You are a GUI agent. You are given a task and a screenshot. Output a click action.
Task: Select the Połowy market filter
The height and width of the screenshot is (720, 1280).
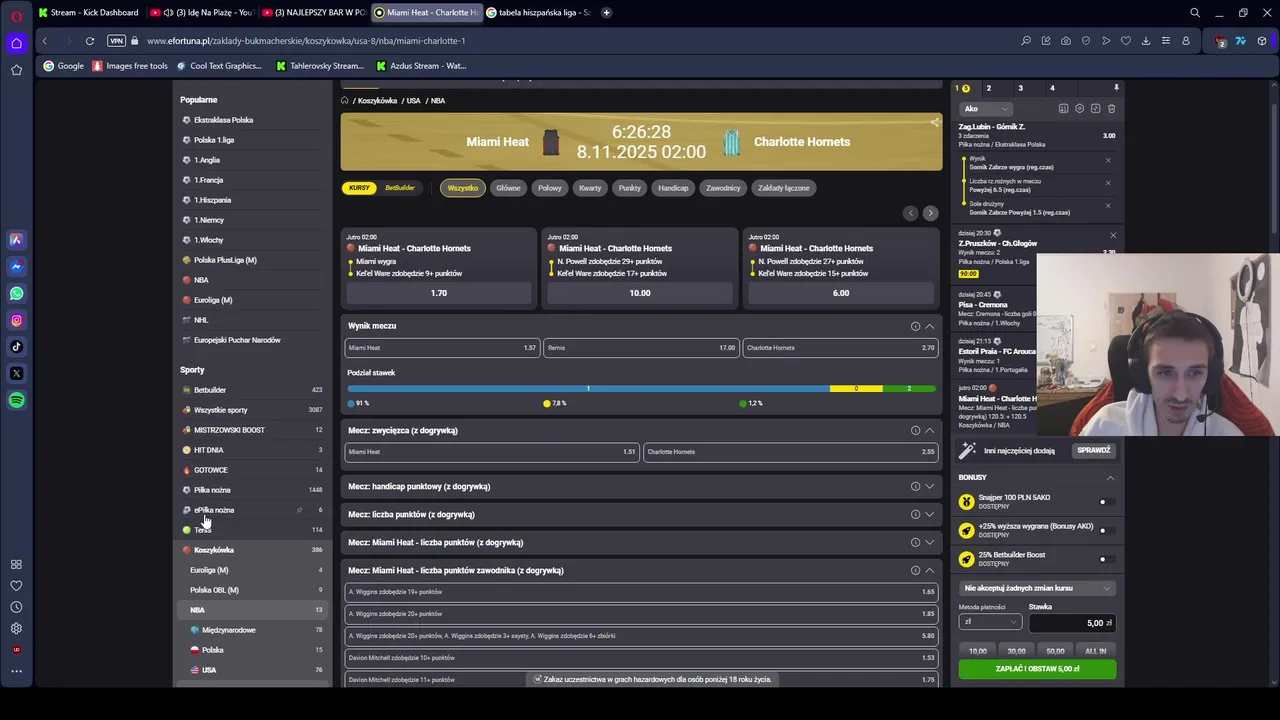pyautogui.click(x=550, y=188)
